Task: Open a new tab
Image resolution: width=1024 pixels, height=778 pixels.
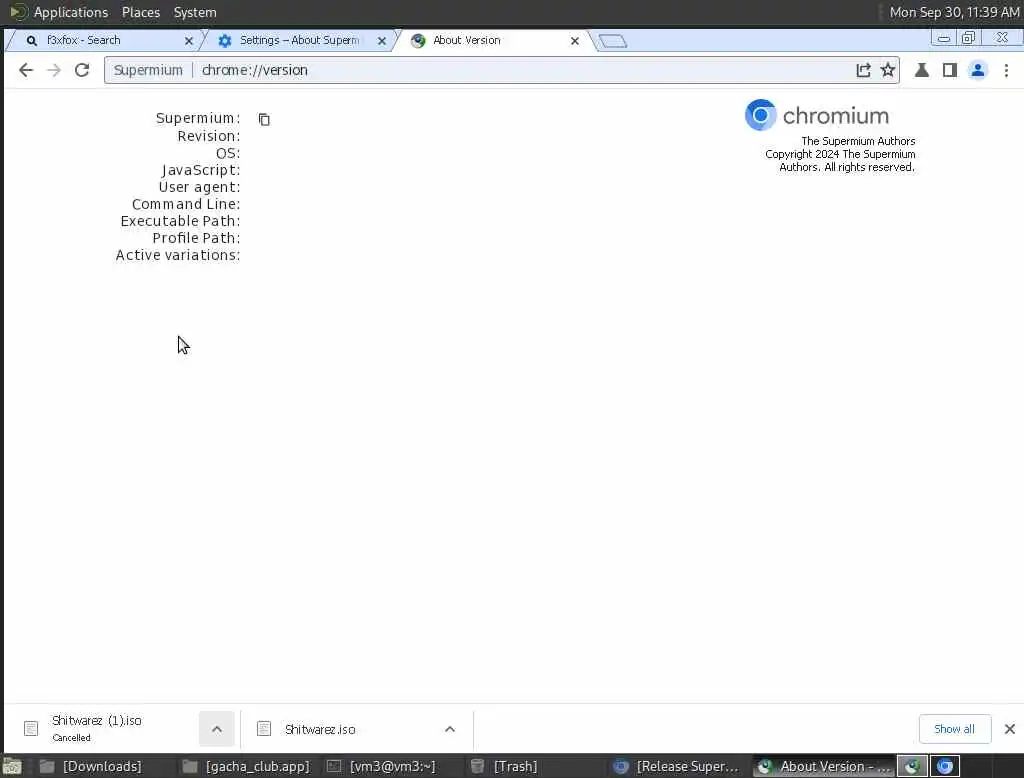Action: pyautogui.click(x=613, y=41)
